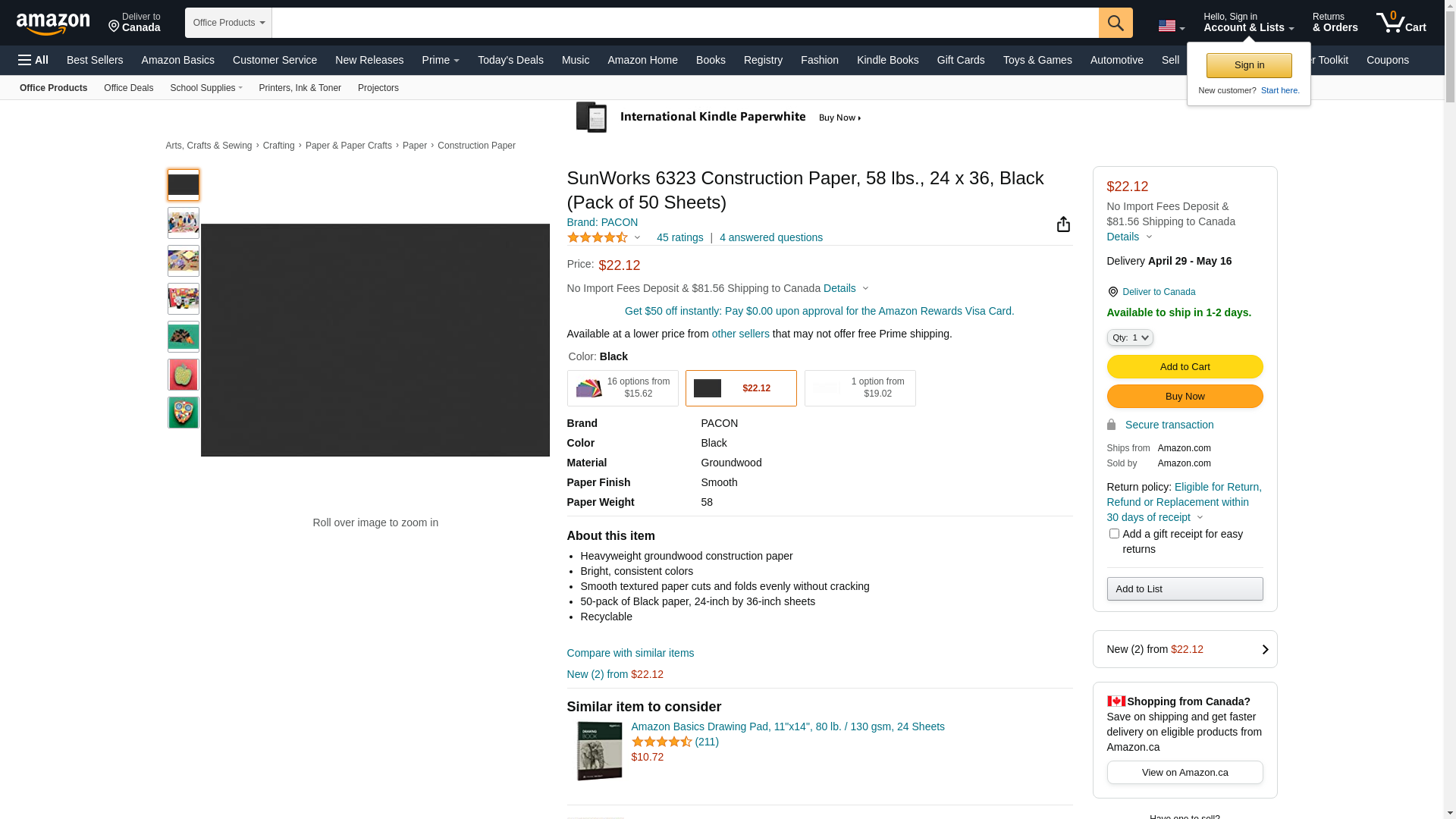Select the black color swatch at $22.12
The image size is (1456, 819).
pyautogui.click(x=740, y=388)
